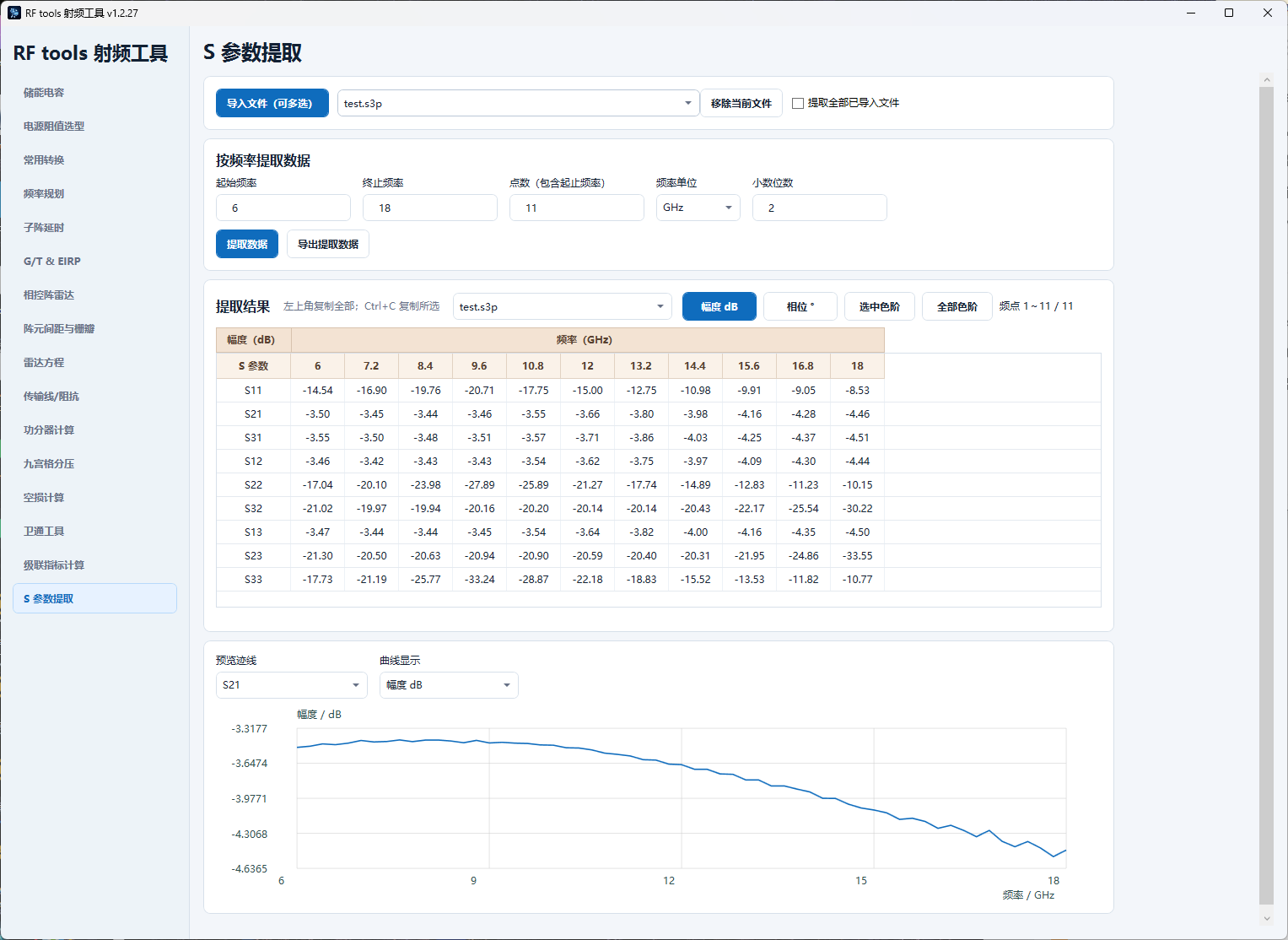
Task: Click the 导入文件 (可多选) button
Action: tap(272, 103)
